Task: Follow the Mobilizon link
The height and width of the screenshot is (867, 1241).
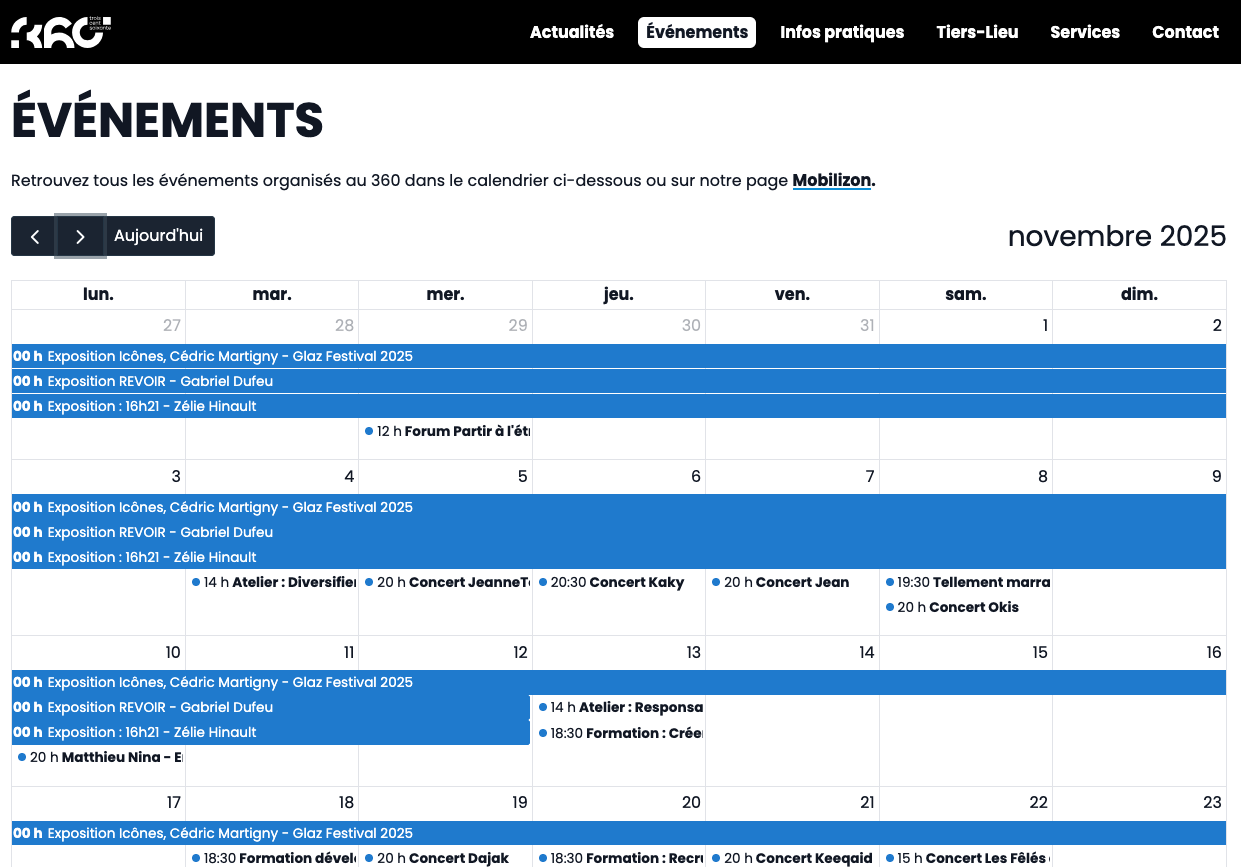Action: (x=832, y=181)
